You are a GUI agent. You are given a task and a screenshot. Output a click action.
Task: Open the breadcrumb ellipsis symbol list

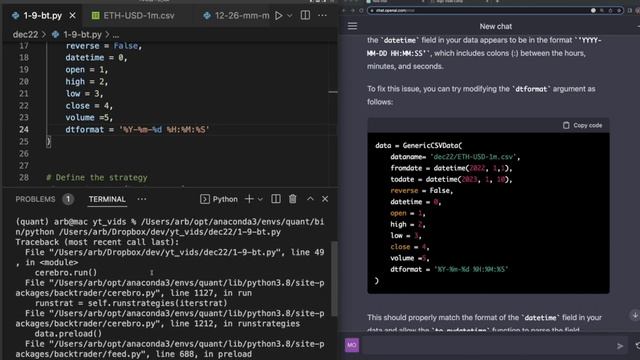(116, 35)
